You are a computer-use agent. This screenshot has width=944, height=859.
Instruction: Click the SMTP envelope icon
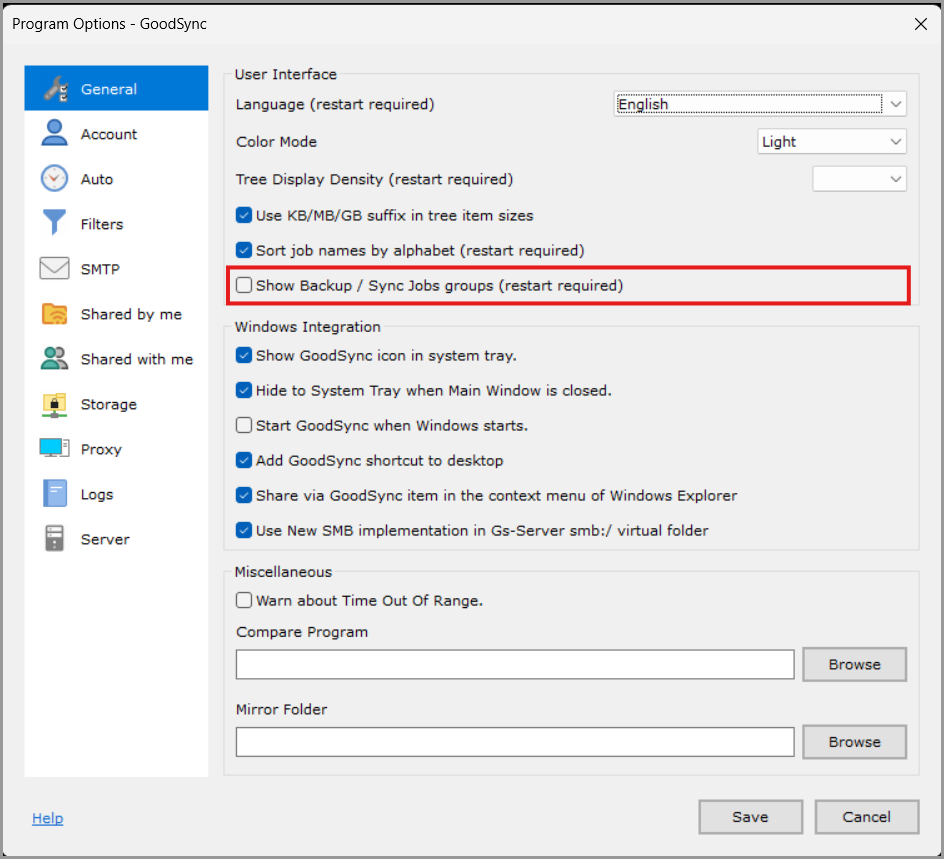[x=54, y=268]
